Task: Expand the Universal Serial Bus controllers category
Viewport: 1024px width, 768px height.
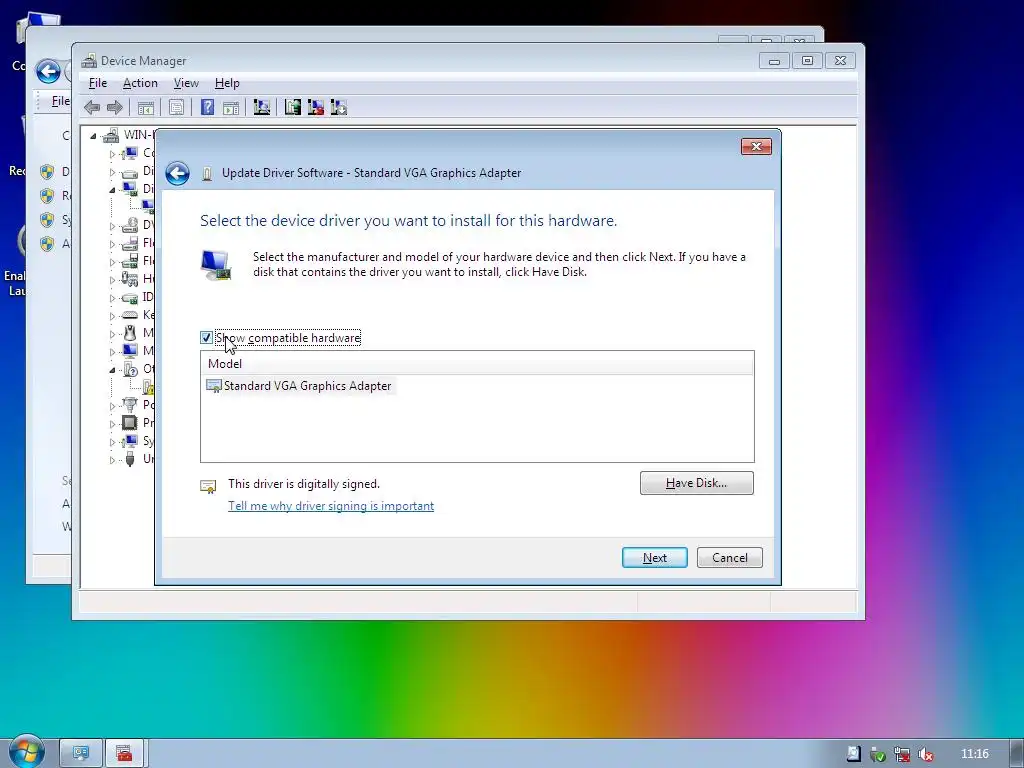Action: tap(112, 460)
